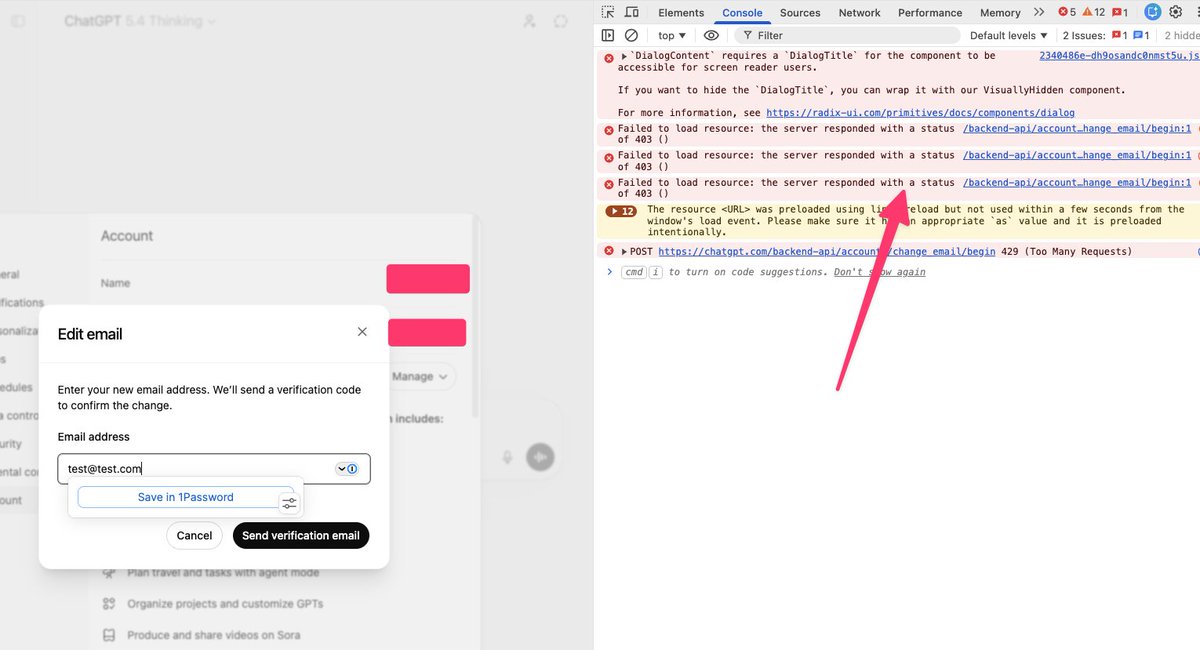Image resolution: width=1200 pixels, height=650 pixels.
Task: Click Save in 1Password
Action: (x=186, y=497)
